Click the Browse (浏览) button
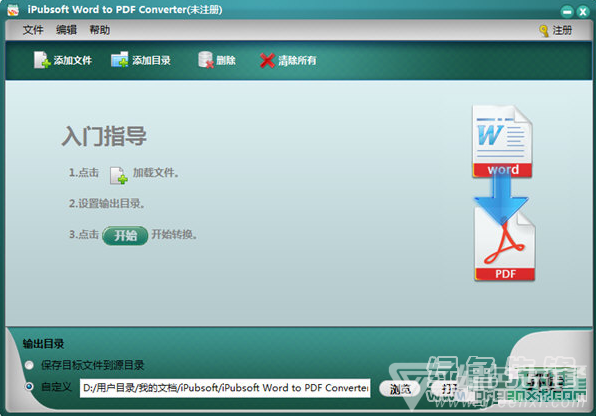This screenshot has height=416, width=596. (400, 389)
